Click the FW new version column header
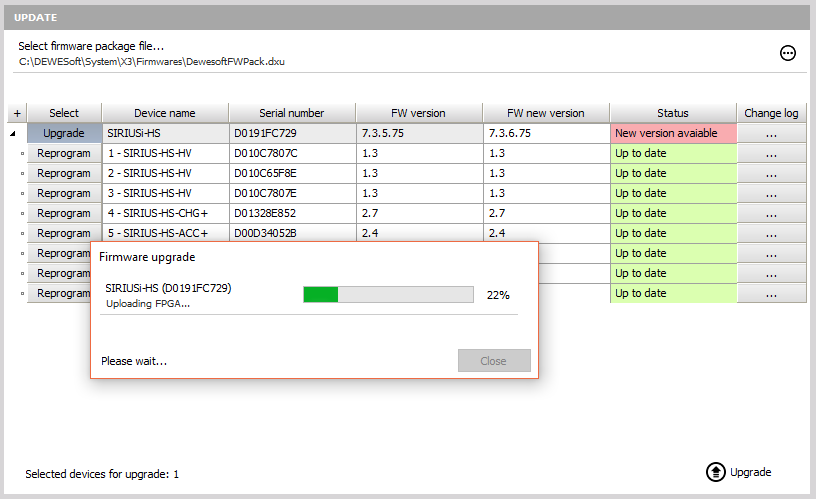Viewport: 816px width, 499px height. point(546,113)
